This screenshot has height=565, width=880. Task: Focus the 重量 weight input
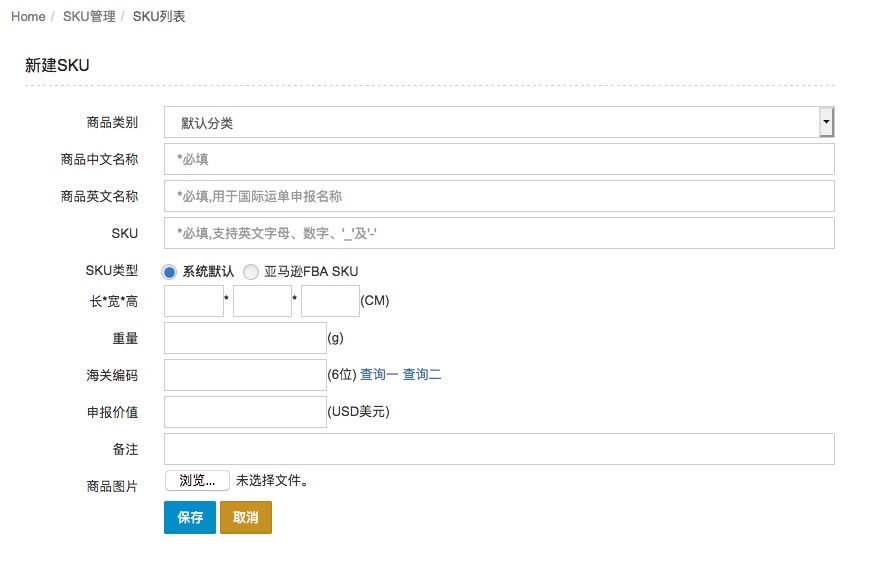pyautogui.click(x=245, y=338)
